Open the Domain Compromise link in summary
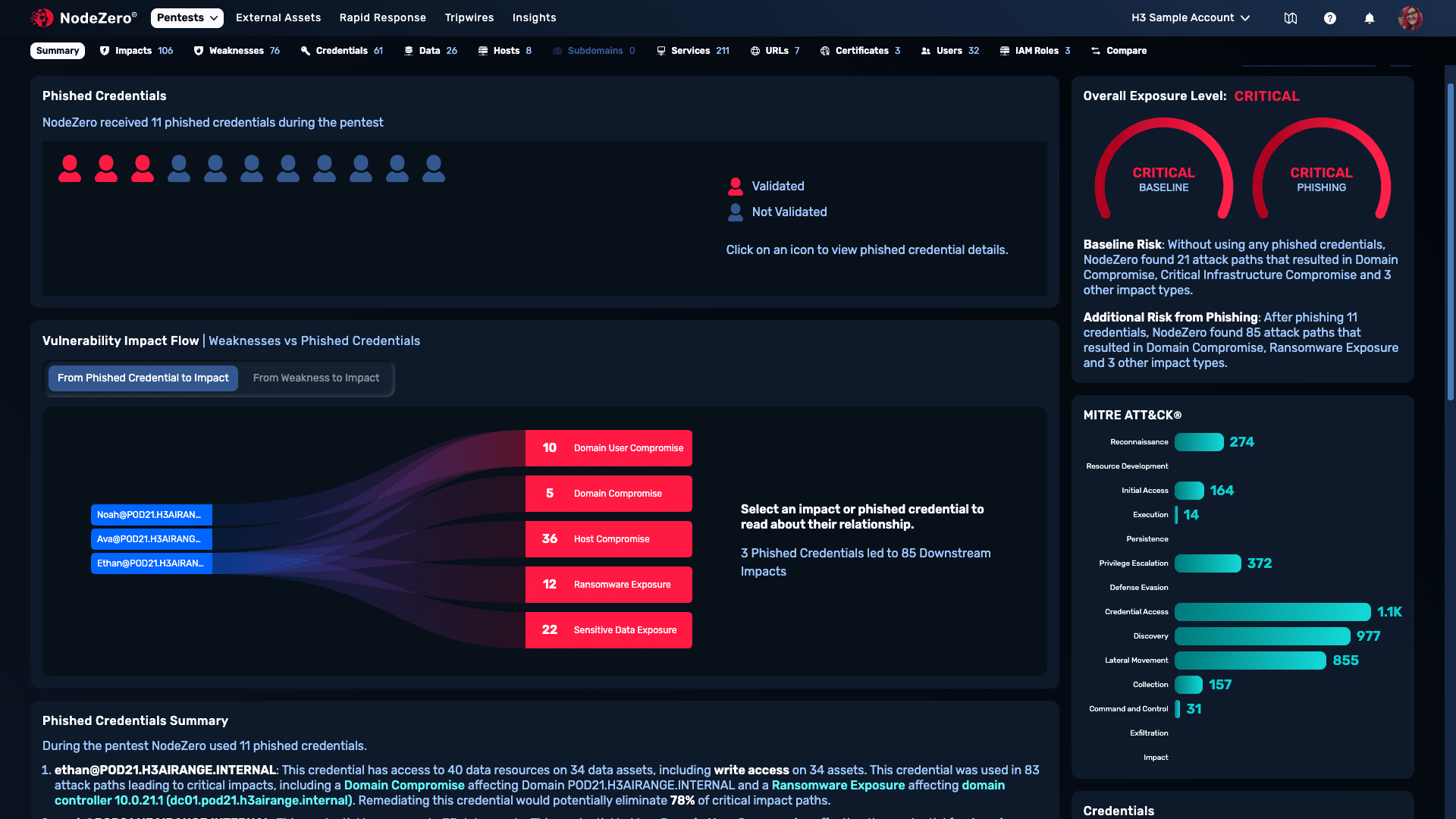This screenshot has height=819, width=1456. (404, 786)
